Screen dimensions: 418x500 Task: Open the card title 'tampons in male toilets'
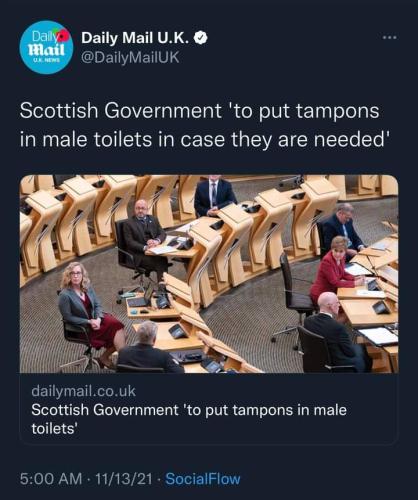click(189, 419)
